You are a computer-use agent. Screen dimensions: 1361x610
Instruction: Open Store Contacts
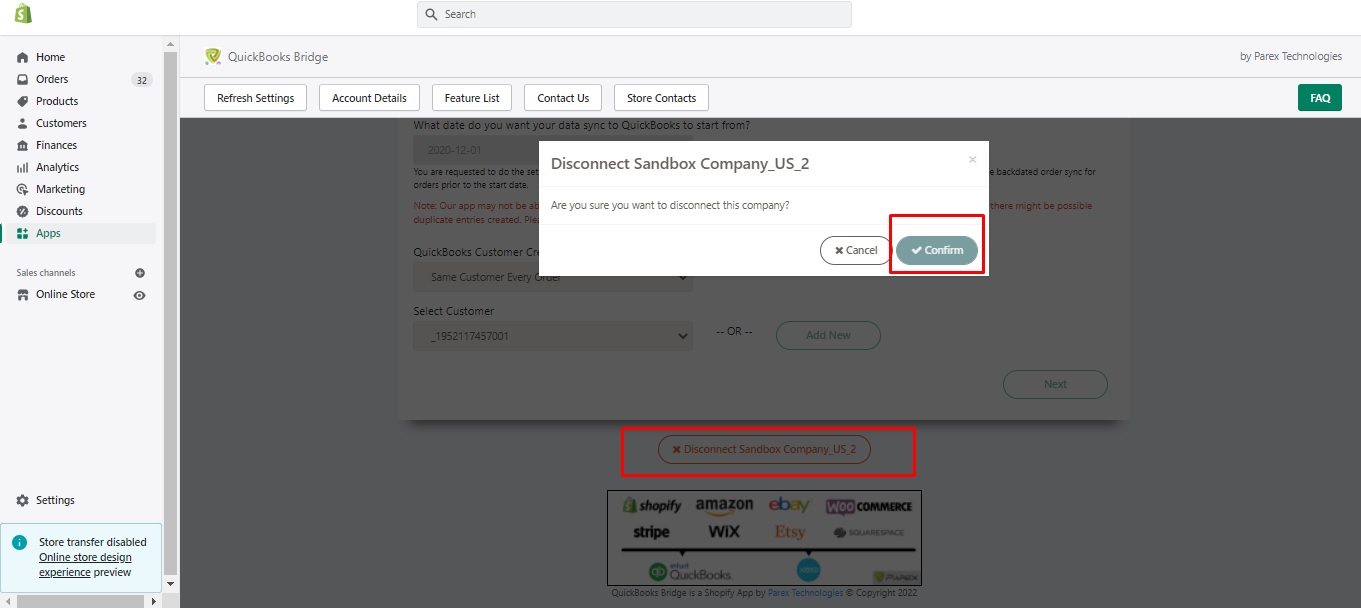tap(661, 98)
